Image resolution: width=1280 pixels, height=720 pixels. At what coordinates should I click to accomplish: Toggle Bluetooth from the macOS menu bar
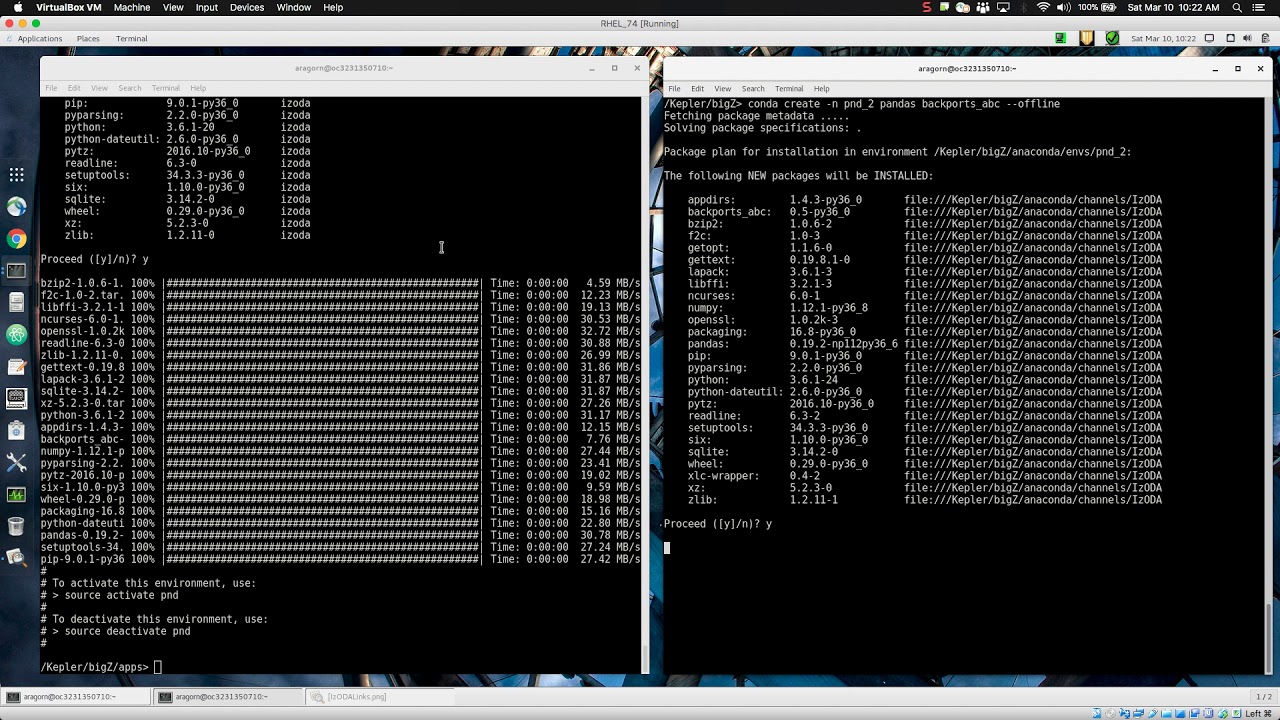(1024, 7)
